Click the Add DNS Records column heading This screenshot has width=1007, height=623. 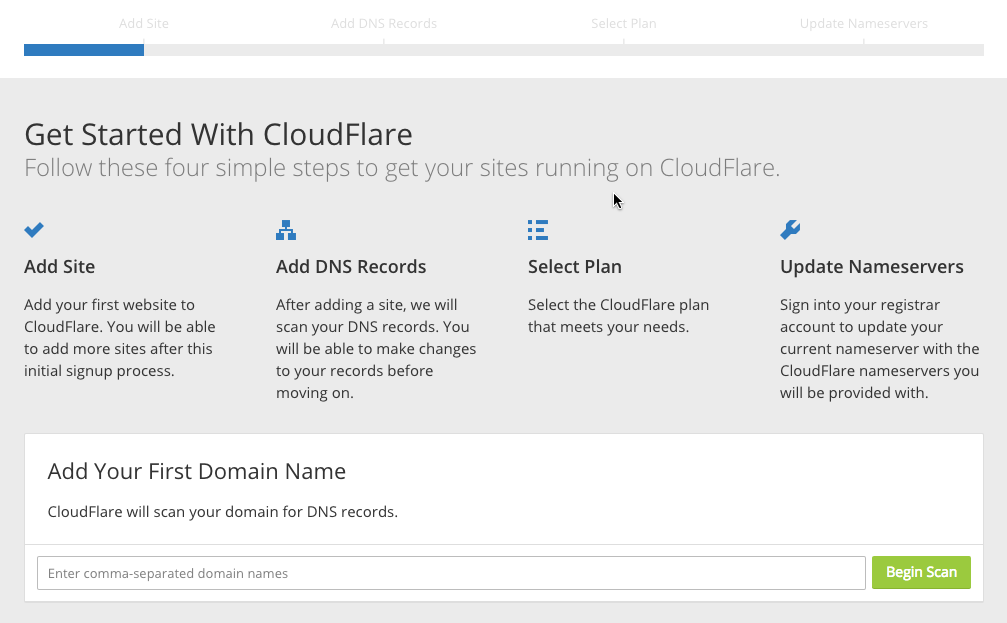point(351,267)
